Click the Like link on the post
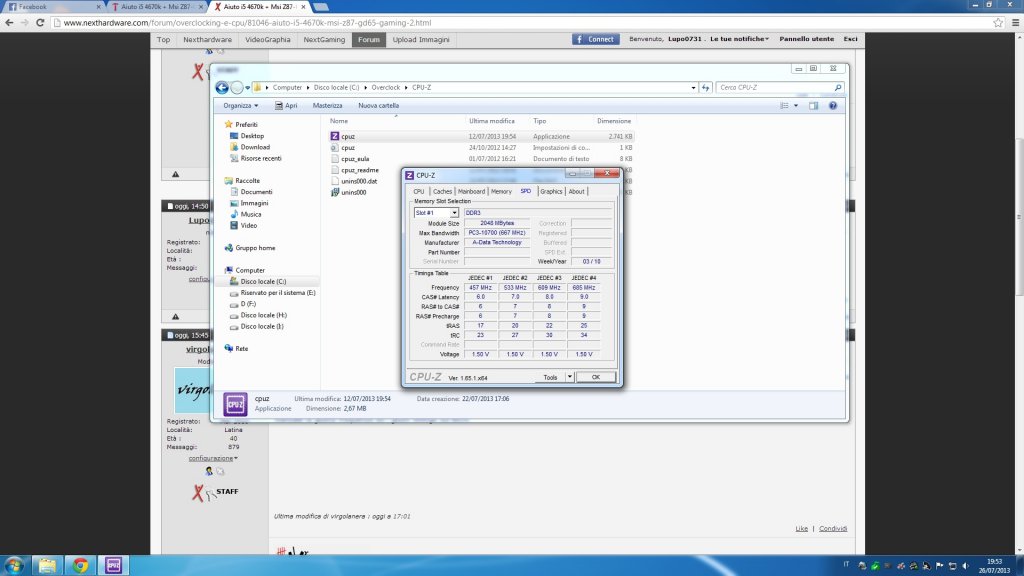1024x576 pixels. pos(801,529)
